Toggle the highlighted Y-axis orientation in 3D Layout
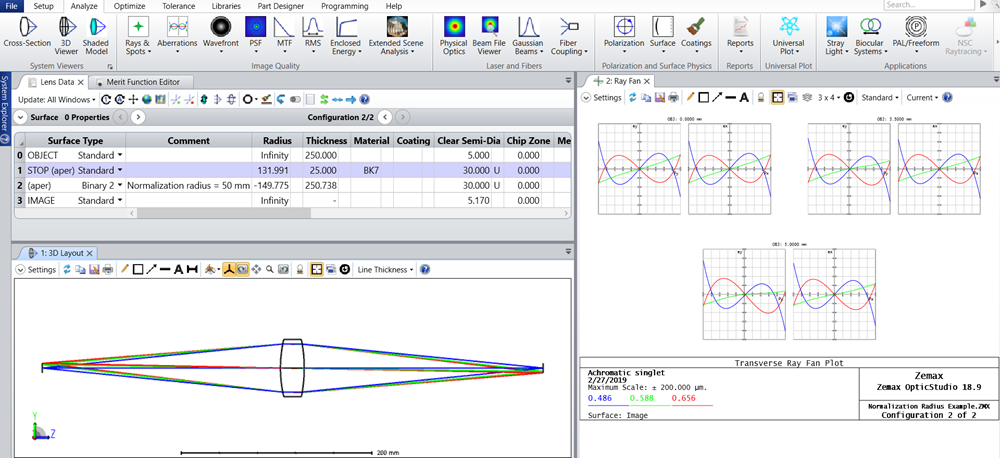This screenshot has height=459, width=1000. coord(228,270)
